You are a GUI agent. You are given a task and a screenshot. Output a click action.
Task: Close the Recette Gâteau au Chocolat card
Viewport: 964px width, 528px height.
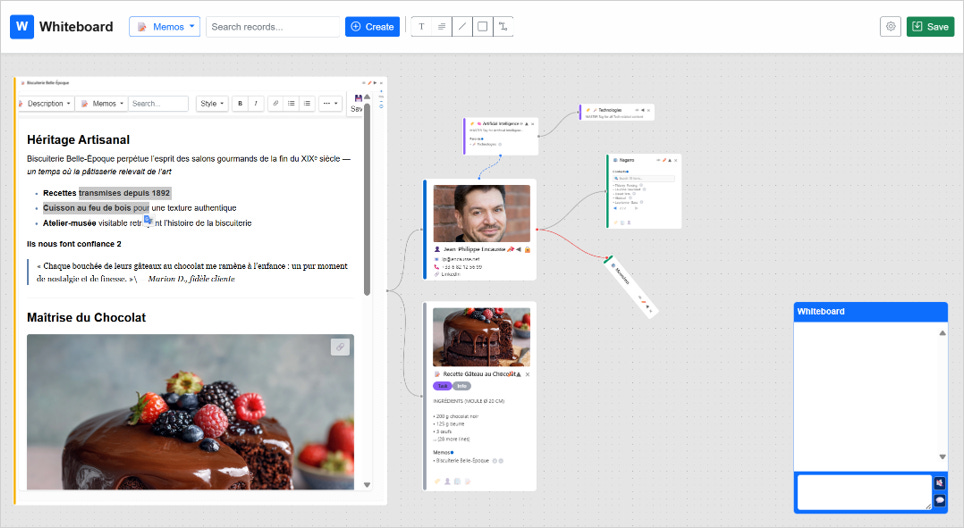[527, 374]
